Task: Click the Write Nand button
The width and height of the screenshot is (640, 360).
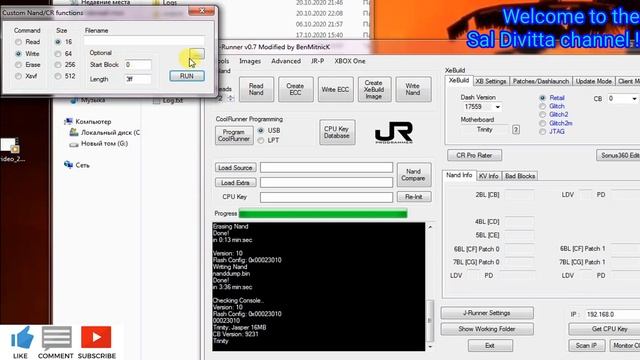Action: 413,89
